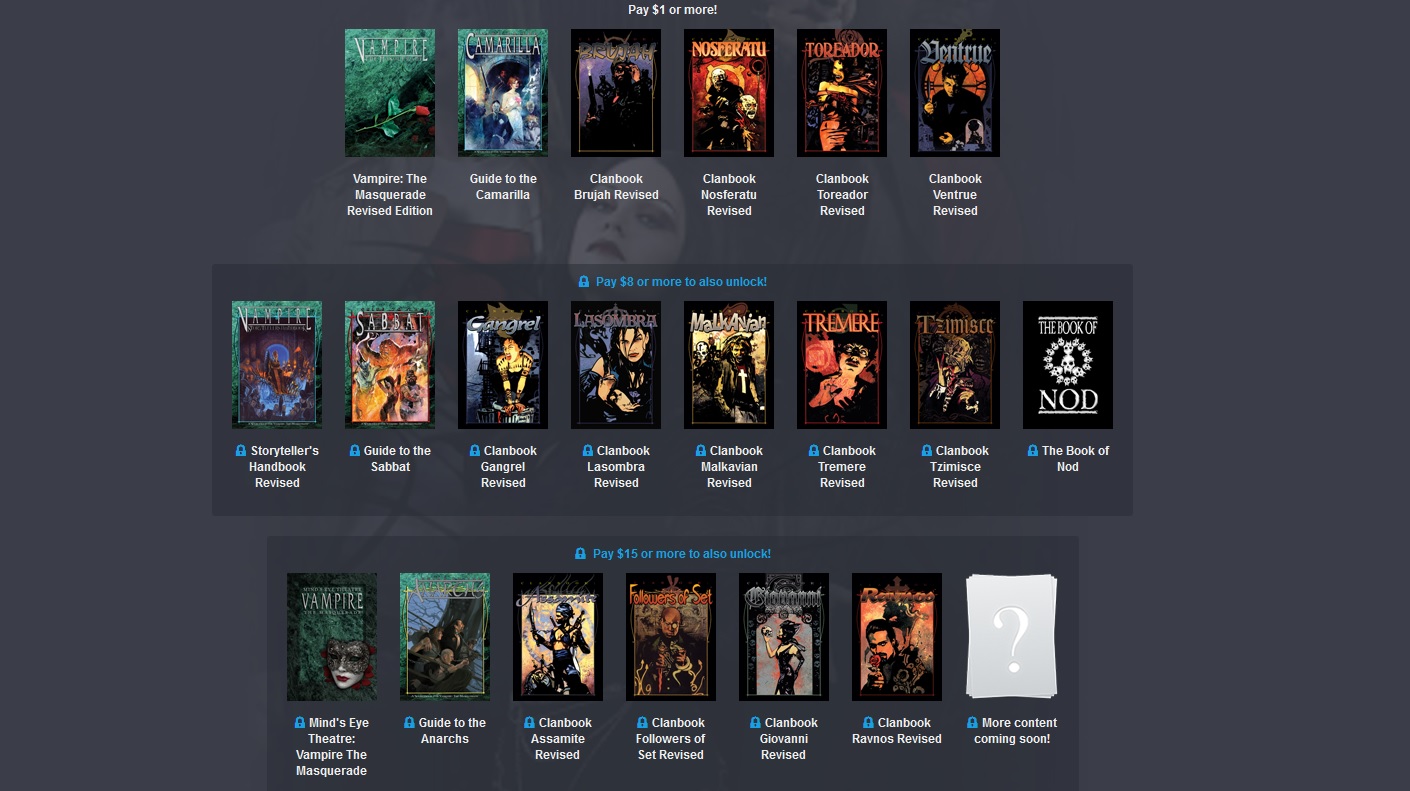
Task: Select the "Clanbook Nosferatu Revised" title text
Action: pyautogui.click(x=729, y=195)
